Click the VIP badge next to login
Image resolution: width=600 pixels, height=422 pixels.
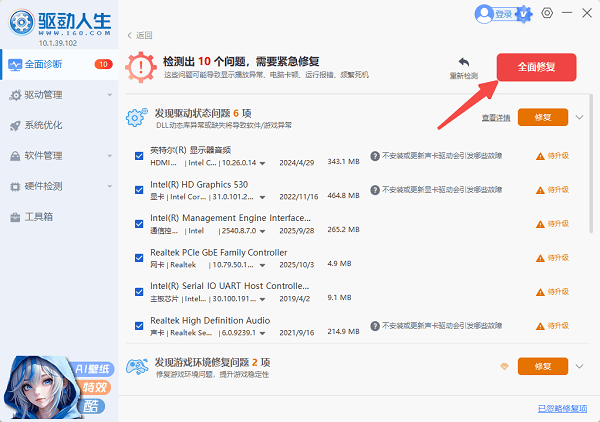point(527,13)
